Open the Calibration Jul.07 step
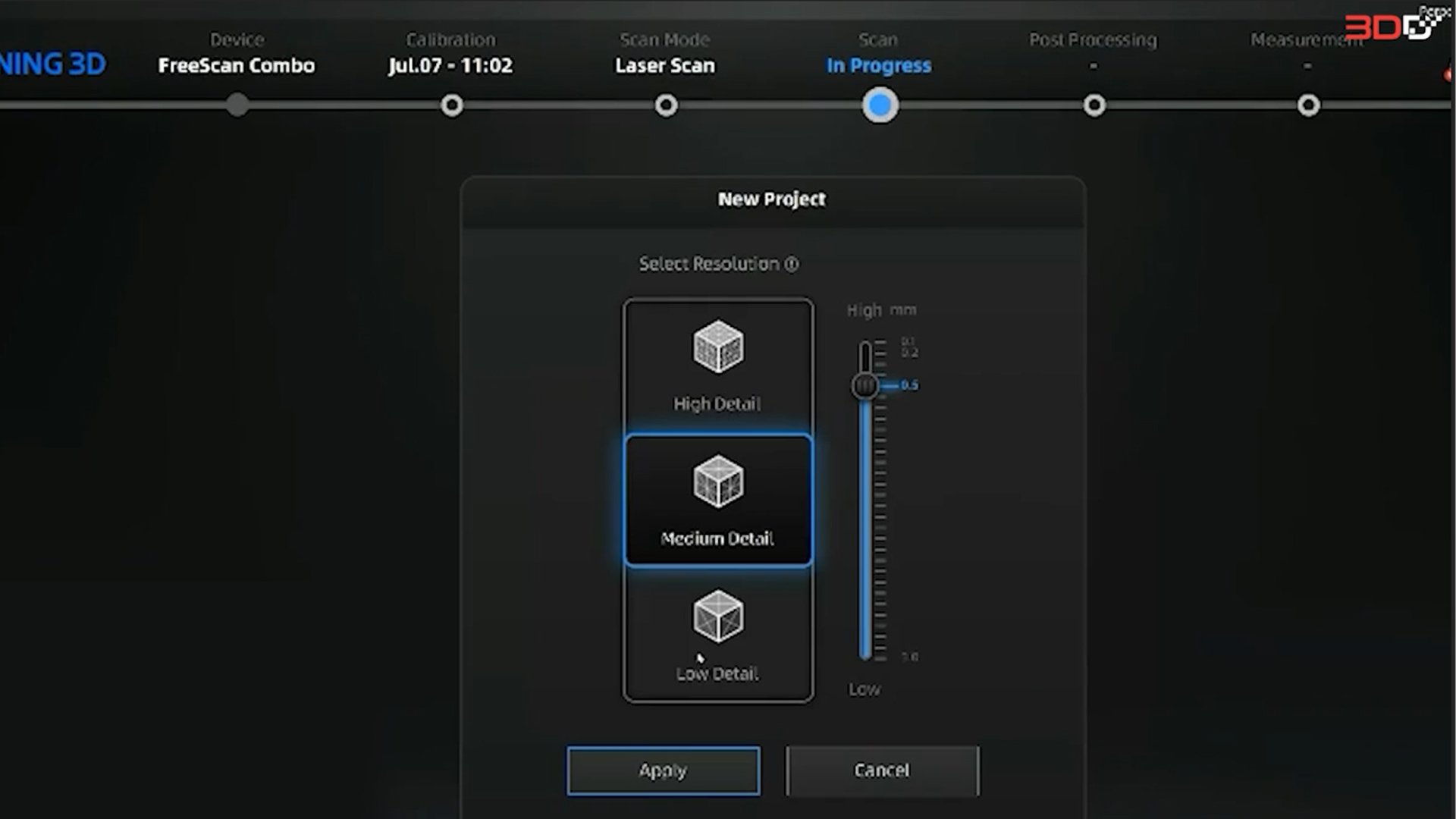The height and width of the screenshot is (819, 1456). (x=450, y=65)
